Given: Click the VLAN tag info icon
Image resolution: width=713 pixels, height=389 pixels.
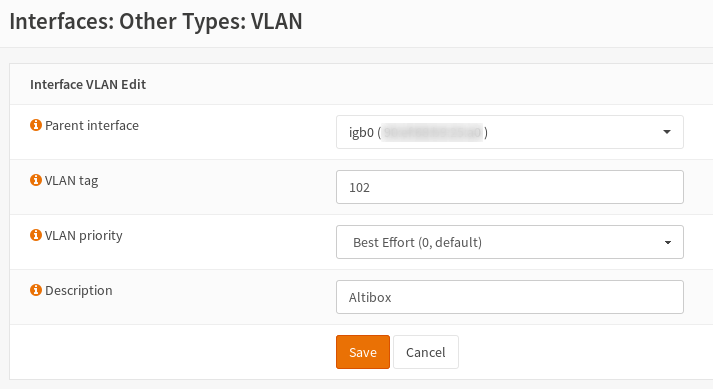Looking at the screenshot, I should pyautogui.click(x=35, y=180).
